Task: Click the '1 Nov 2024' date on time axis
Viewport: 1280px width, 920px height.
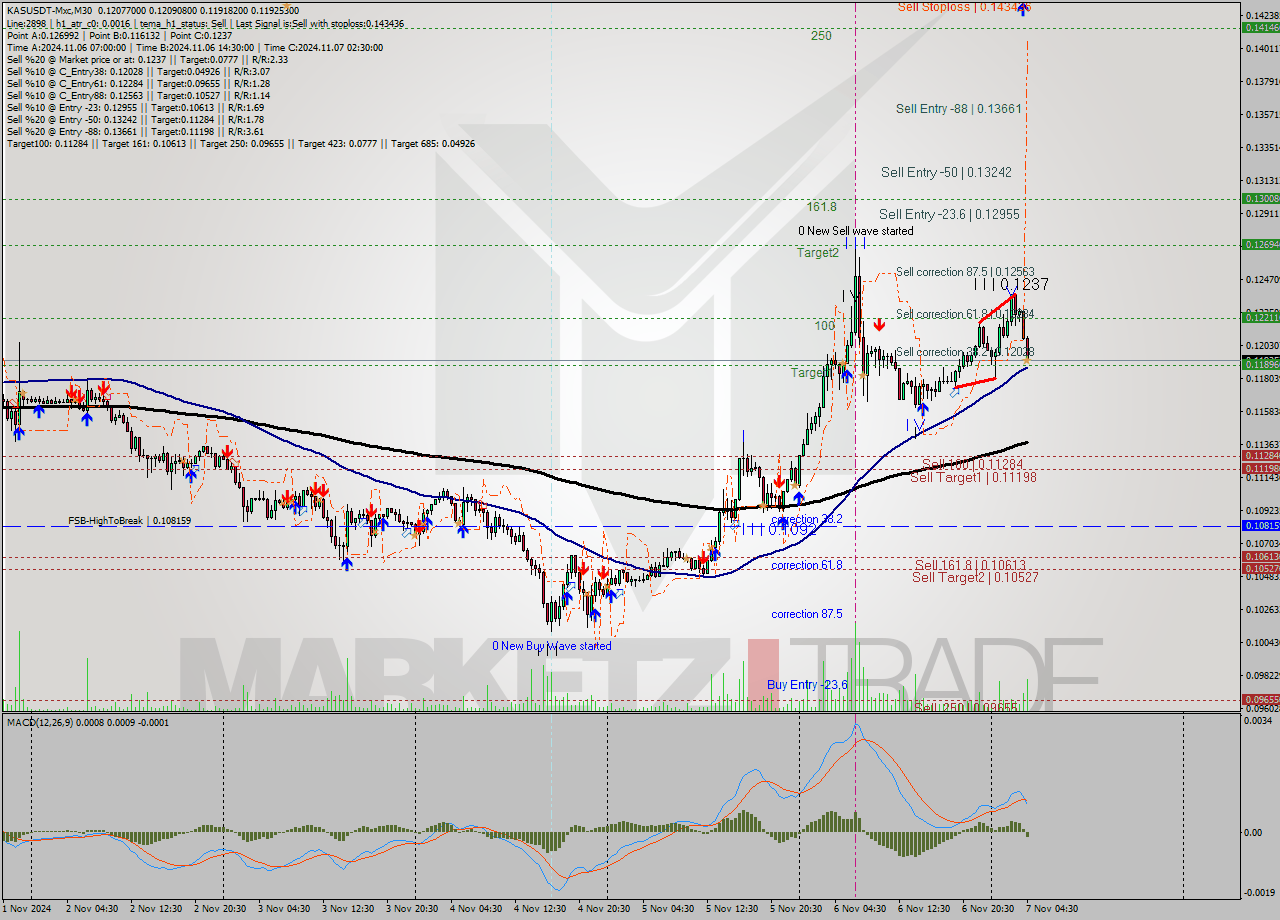Action: [x=27, y=909]
